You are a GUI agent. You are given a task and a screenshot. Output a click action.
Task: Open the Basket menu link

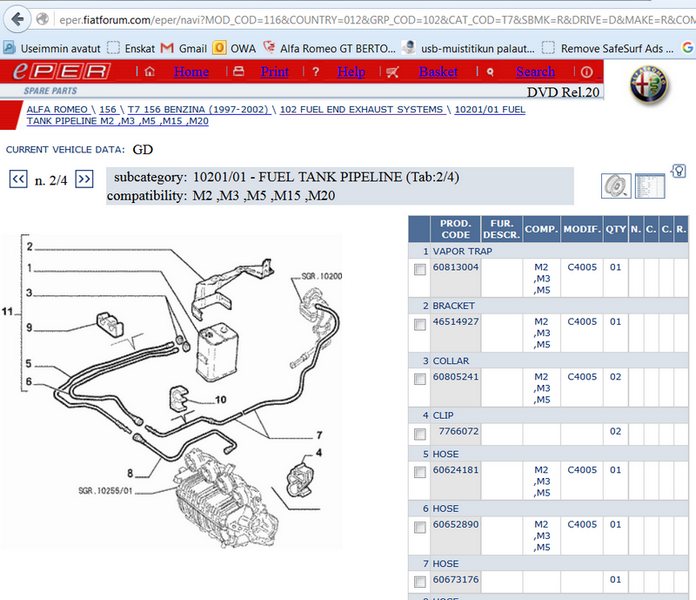438,72
